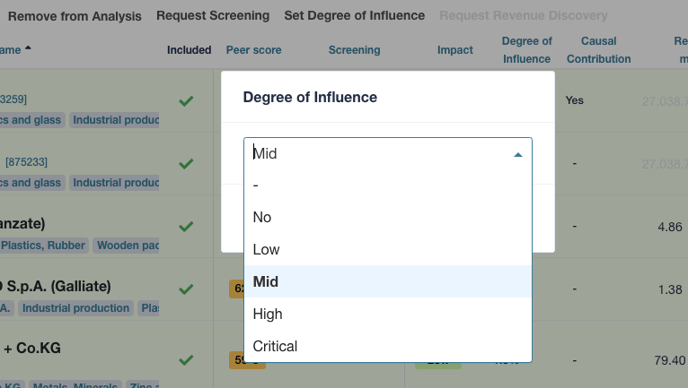Image resolution: width=688 pixels, height=388 pixels.
Task: Choose the highlighted Mid option
Action: click(x=388, y=282)
